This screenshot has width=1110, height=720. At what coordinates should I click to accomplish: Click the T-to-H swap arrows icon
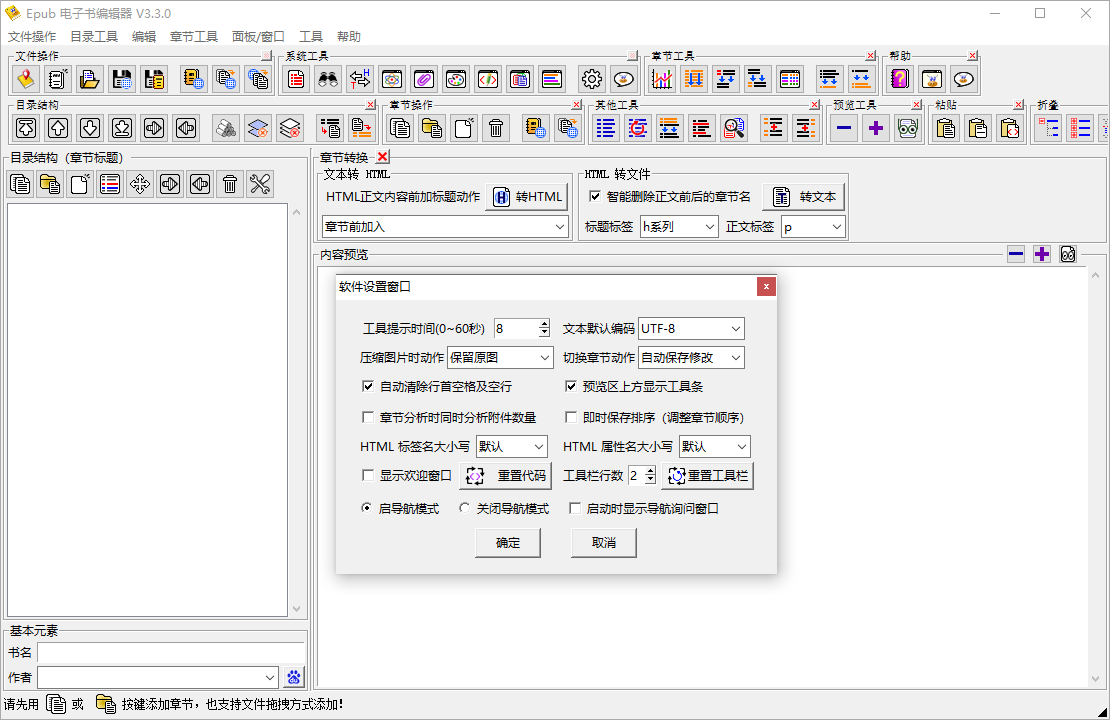coord(360,79)
